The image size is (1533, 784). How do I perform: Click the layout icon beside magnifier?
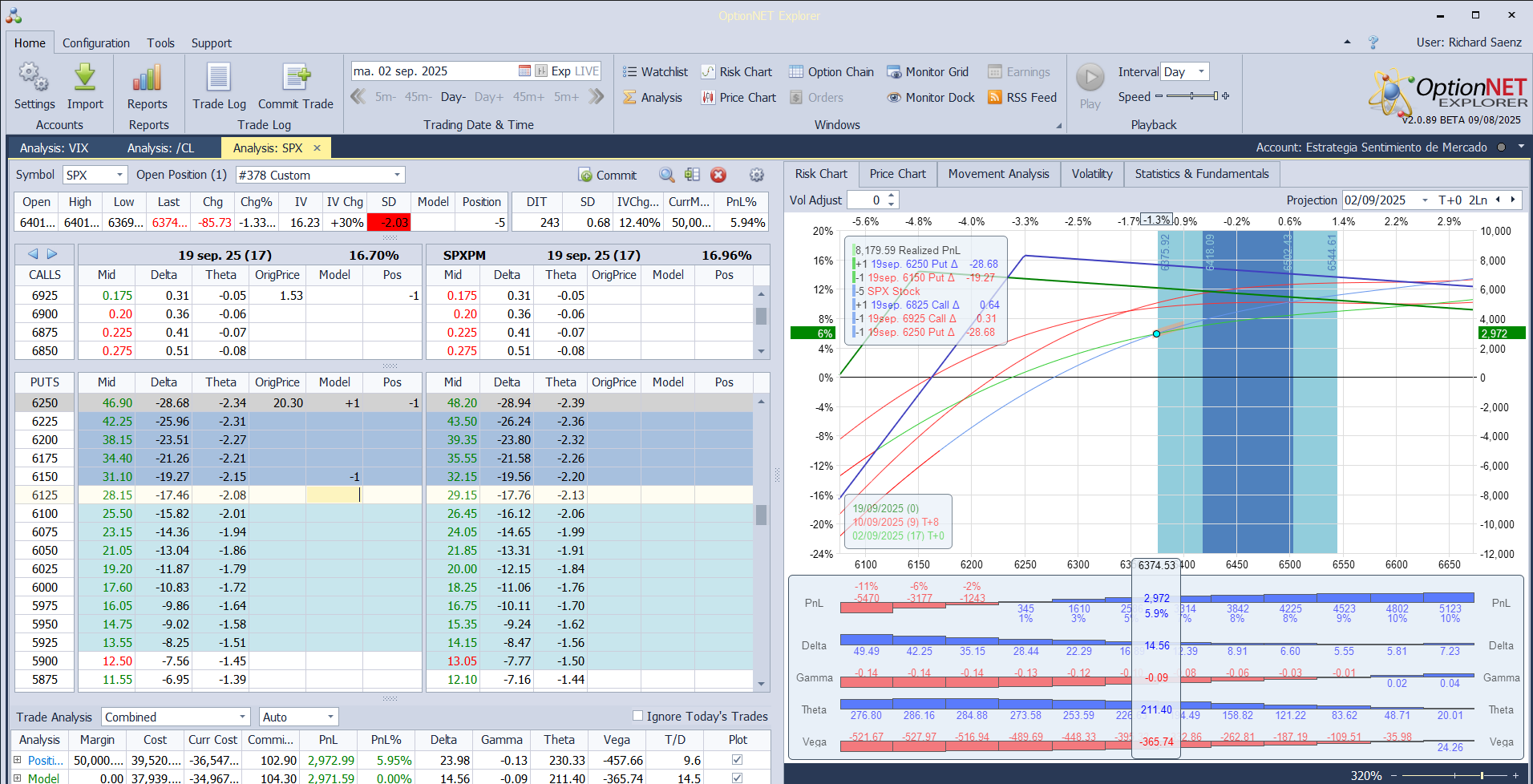[x=693, y=175]
